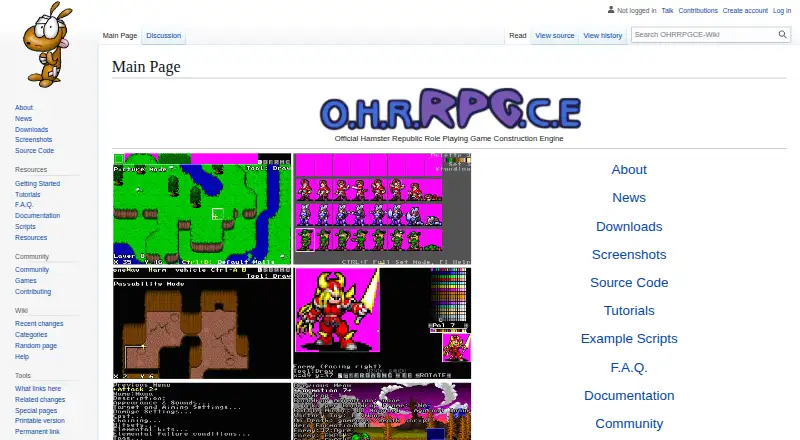800x440 pixels.
Task: Open Source Code in the left sidebar
Action: click(x=34, y=151)
